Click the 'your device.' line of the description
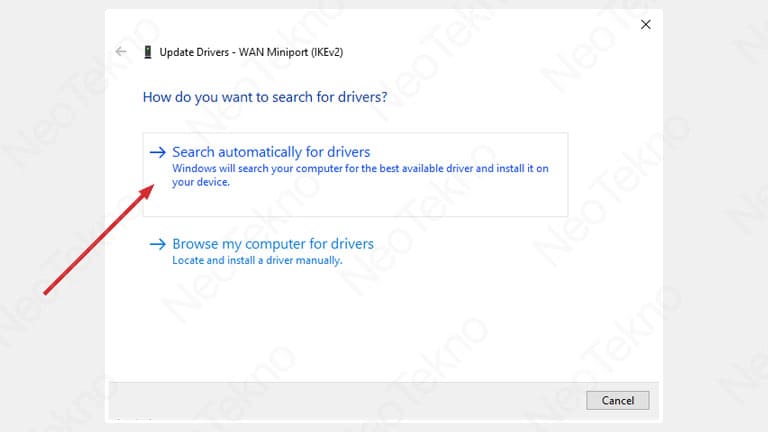The height and width of the screenshot is (432, 768). coord(201,182)
